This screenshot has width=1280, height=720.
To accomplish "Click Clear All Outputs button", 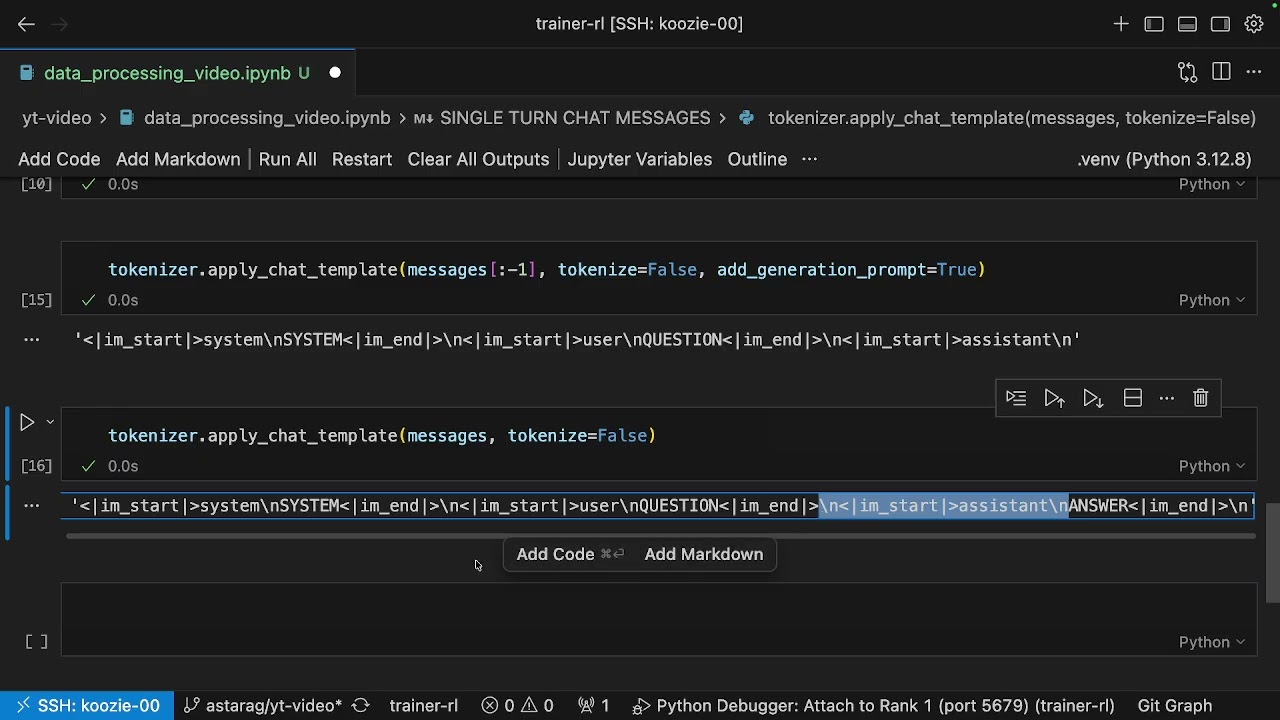I will pyautogui.click(x=478, y=159).
